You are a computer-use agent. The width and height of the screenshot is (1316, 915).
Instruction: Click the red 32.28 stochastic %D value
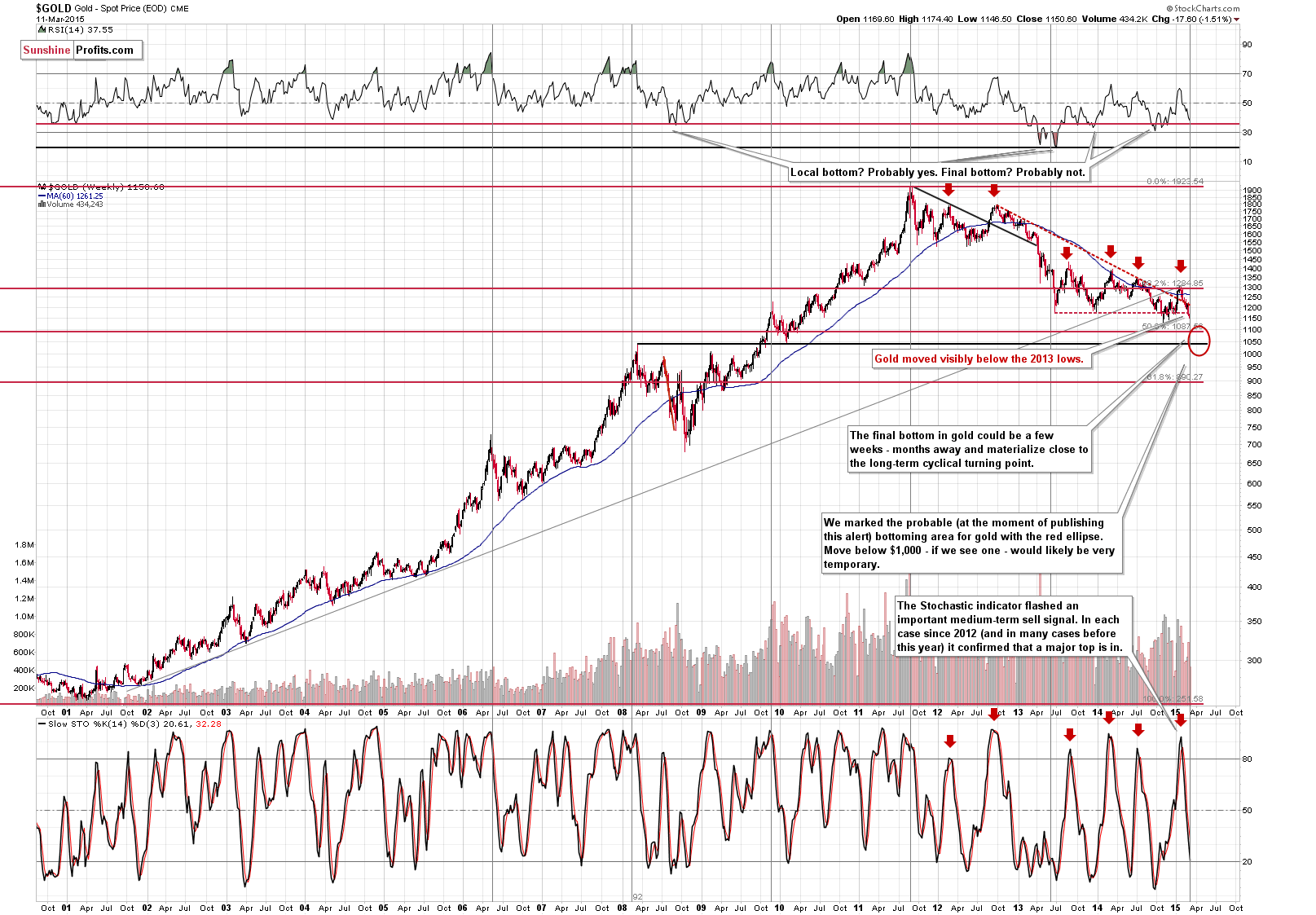point(209,724)
